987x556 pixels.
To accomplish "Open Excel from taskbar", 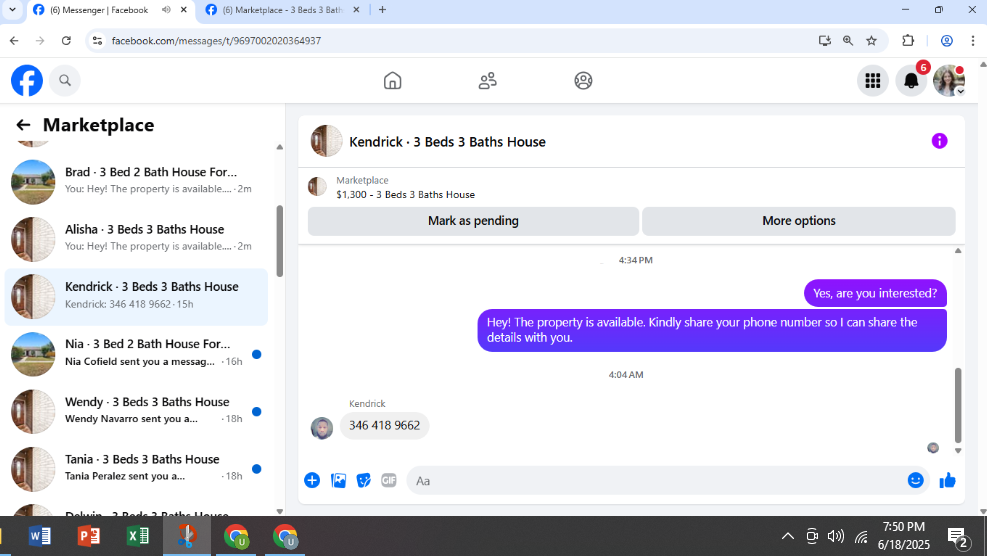I will (138, 536).
